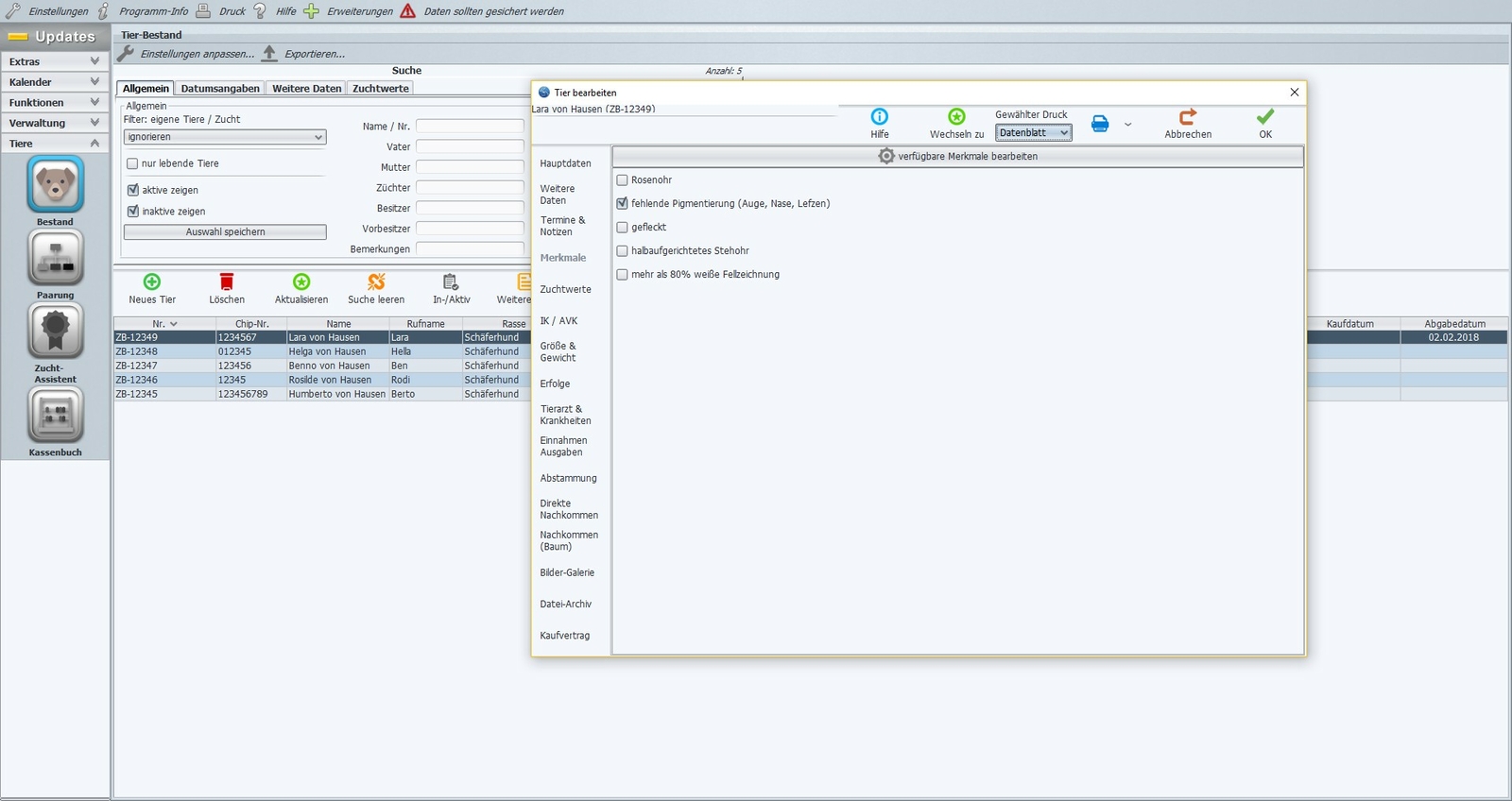Click the Name / Nr. search field
Screen dimensions: 1512x801
pos(470,126)
